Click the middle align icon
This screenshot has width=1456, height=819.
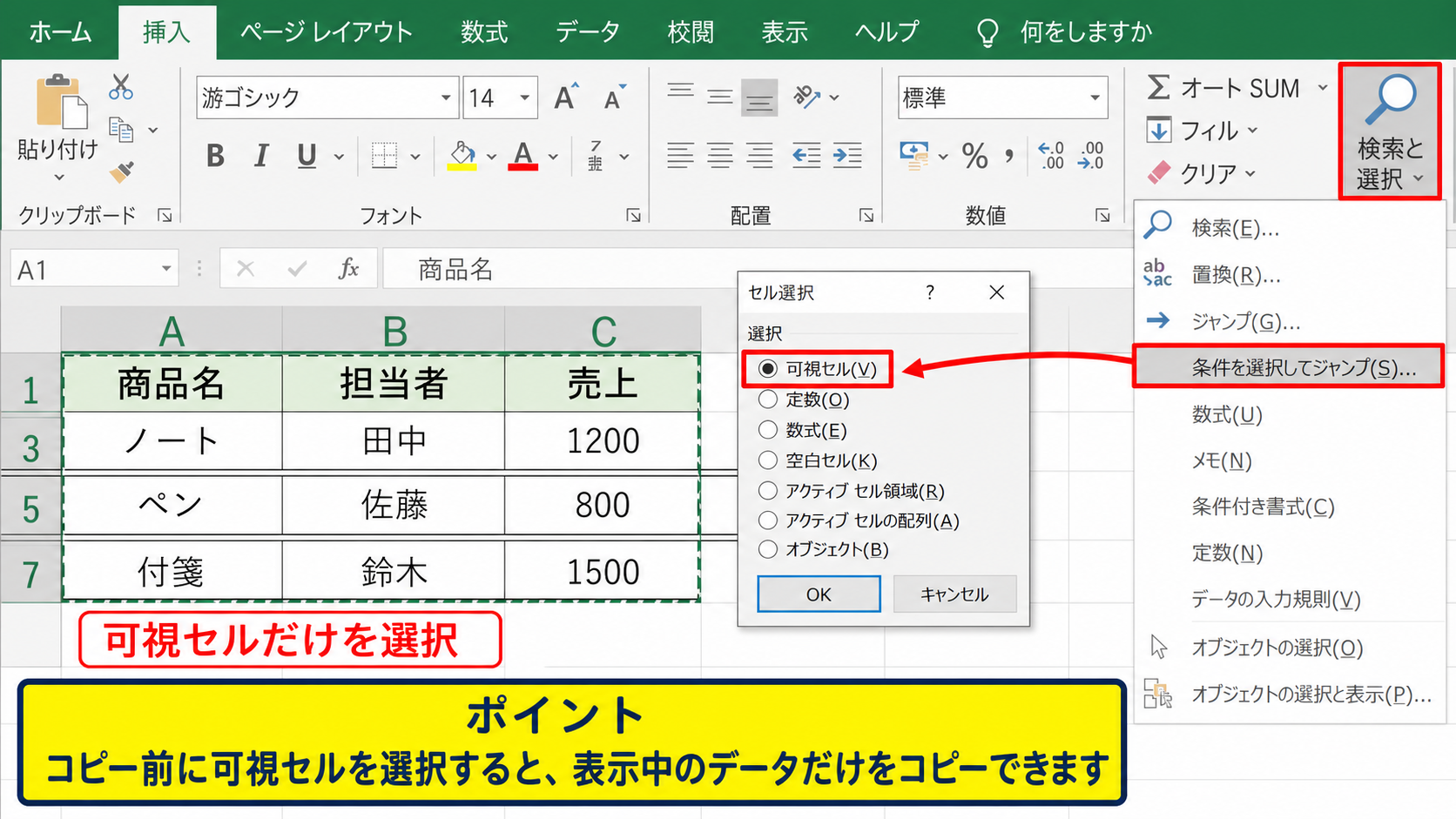click(720, 97)
